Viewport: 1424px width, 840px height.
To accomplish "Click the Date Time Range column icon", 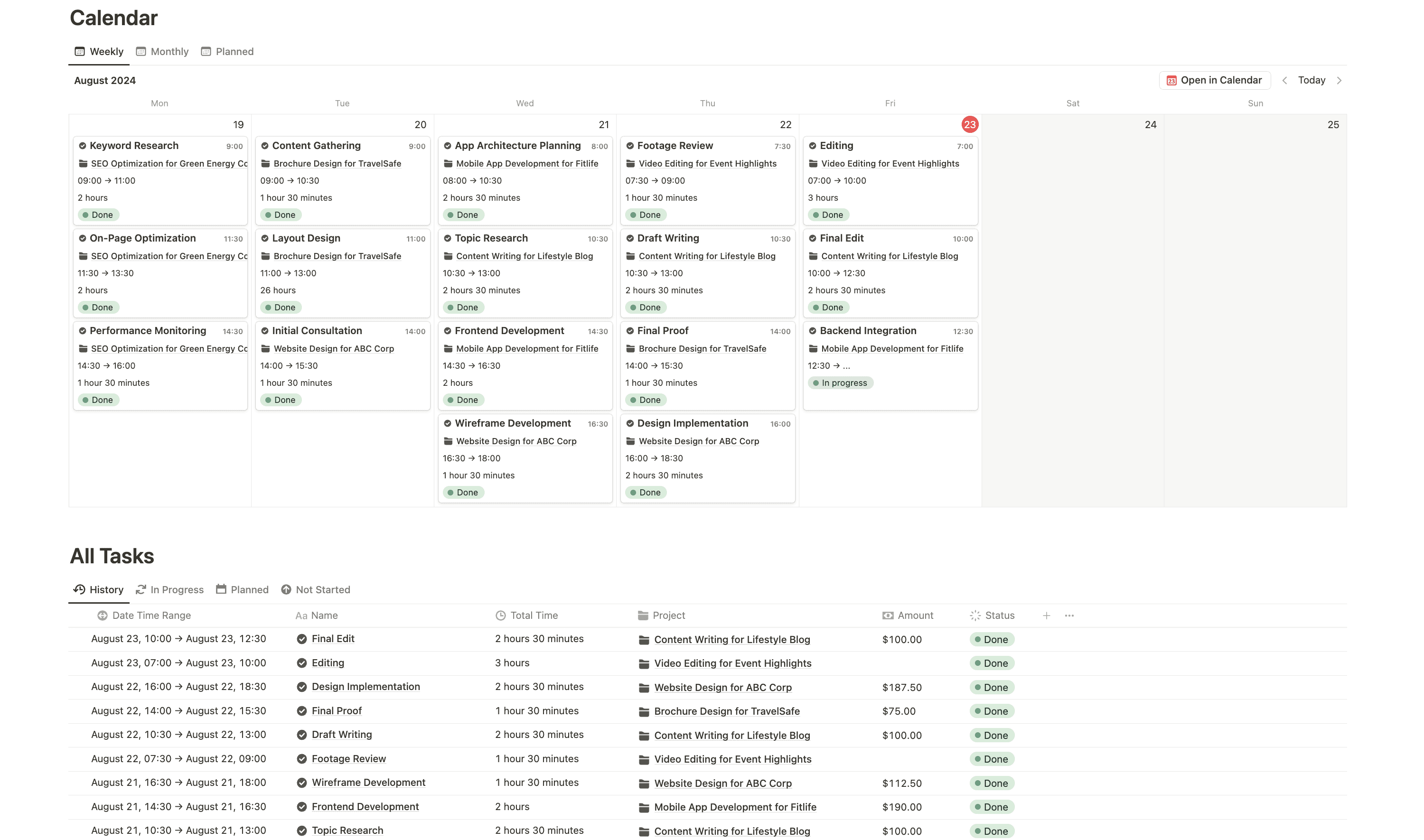I will (x=103, y=615).
